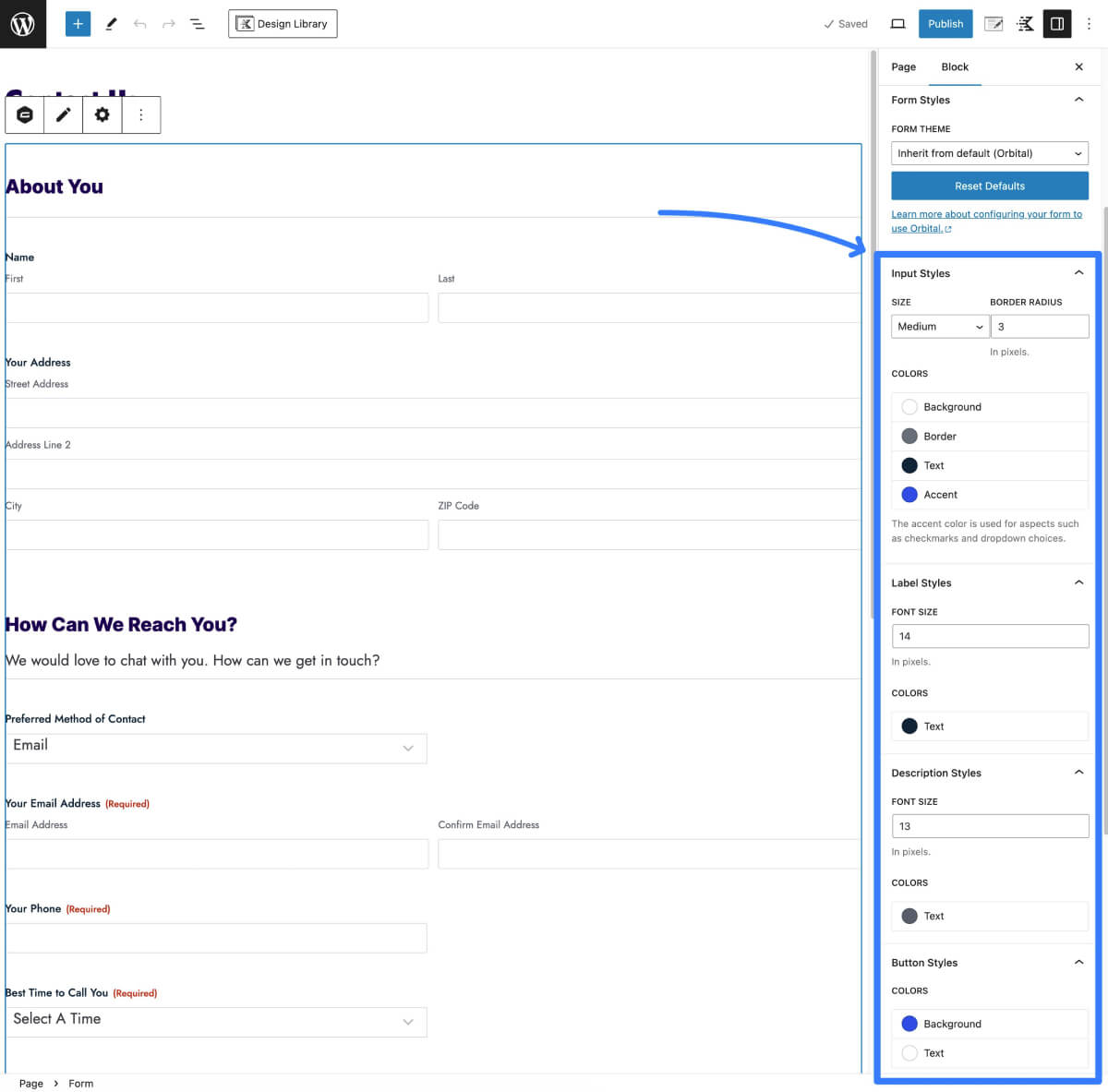
Task: Click the Last name input
Action: pyautogui.click(x=649, y=307)
